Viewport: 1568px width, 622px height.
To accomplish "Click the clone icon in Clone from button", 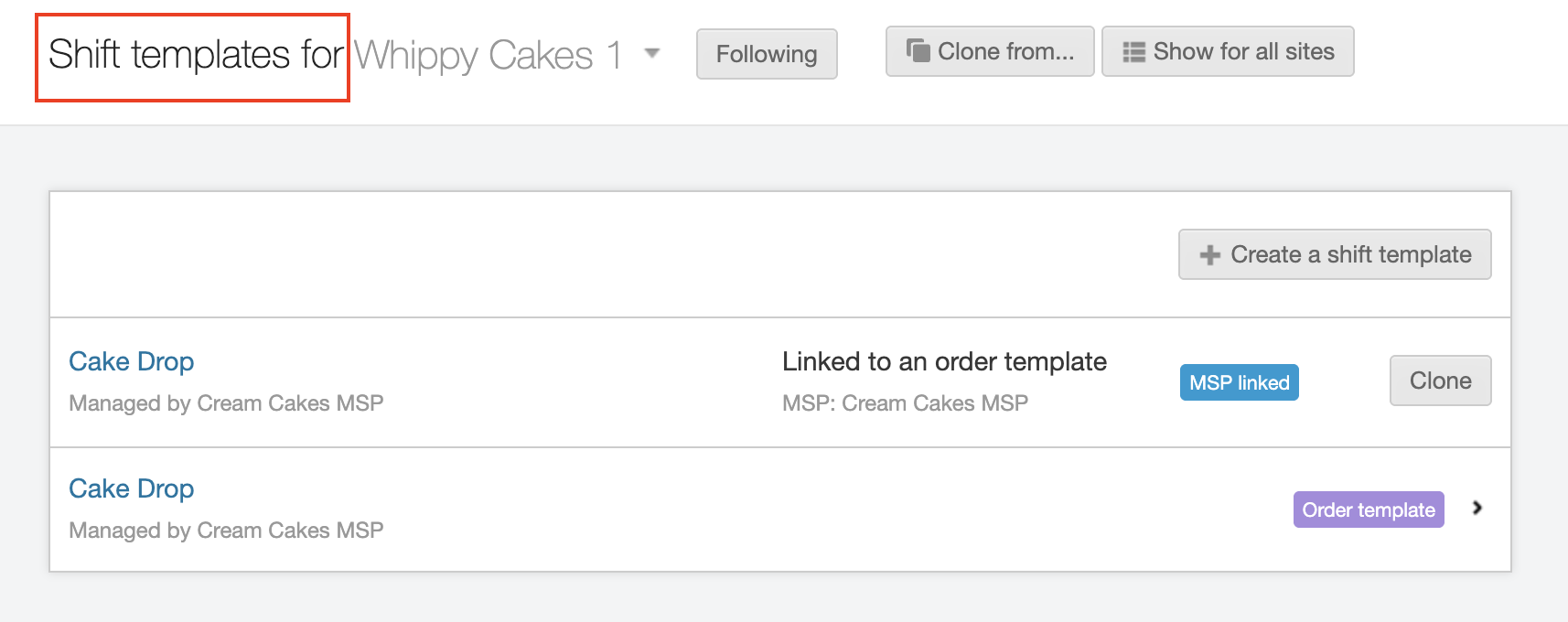I will point(918,50).
